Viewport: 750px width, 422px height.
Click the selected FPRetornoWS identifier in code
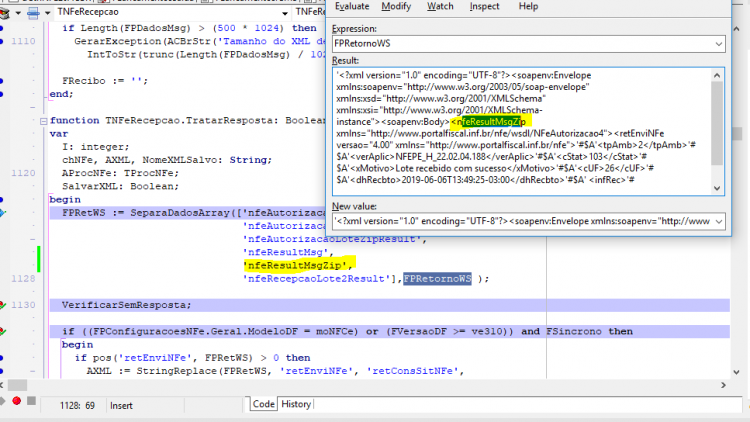(437, 278)
